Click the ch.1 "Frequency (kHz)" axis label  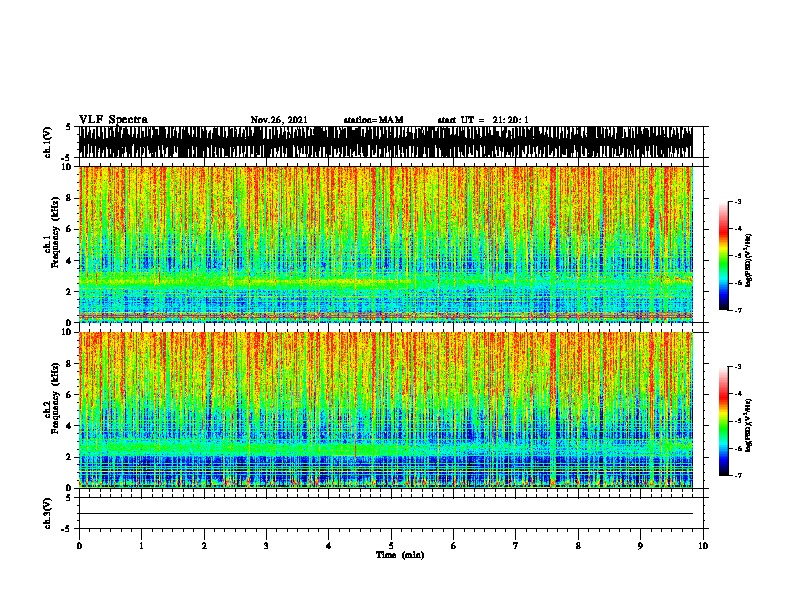pyautogui.click(x=55, y=232)
